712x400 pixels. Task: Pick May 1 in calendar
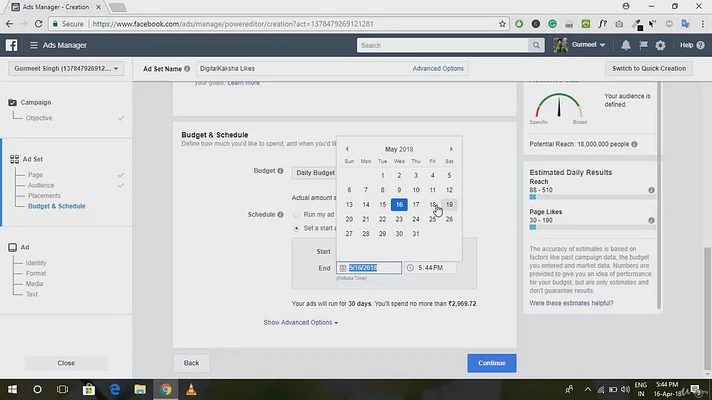tap(382, 175)
